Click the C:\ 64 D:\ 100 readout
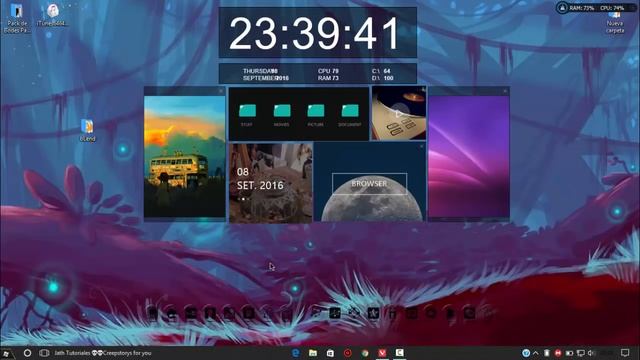The width and height of the screenshot is (640, 360). 382,74
